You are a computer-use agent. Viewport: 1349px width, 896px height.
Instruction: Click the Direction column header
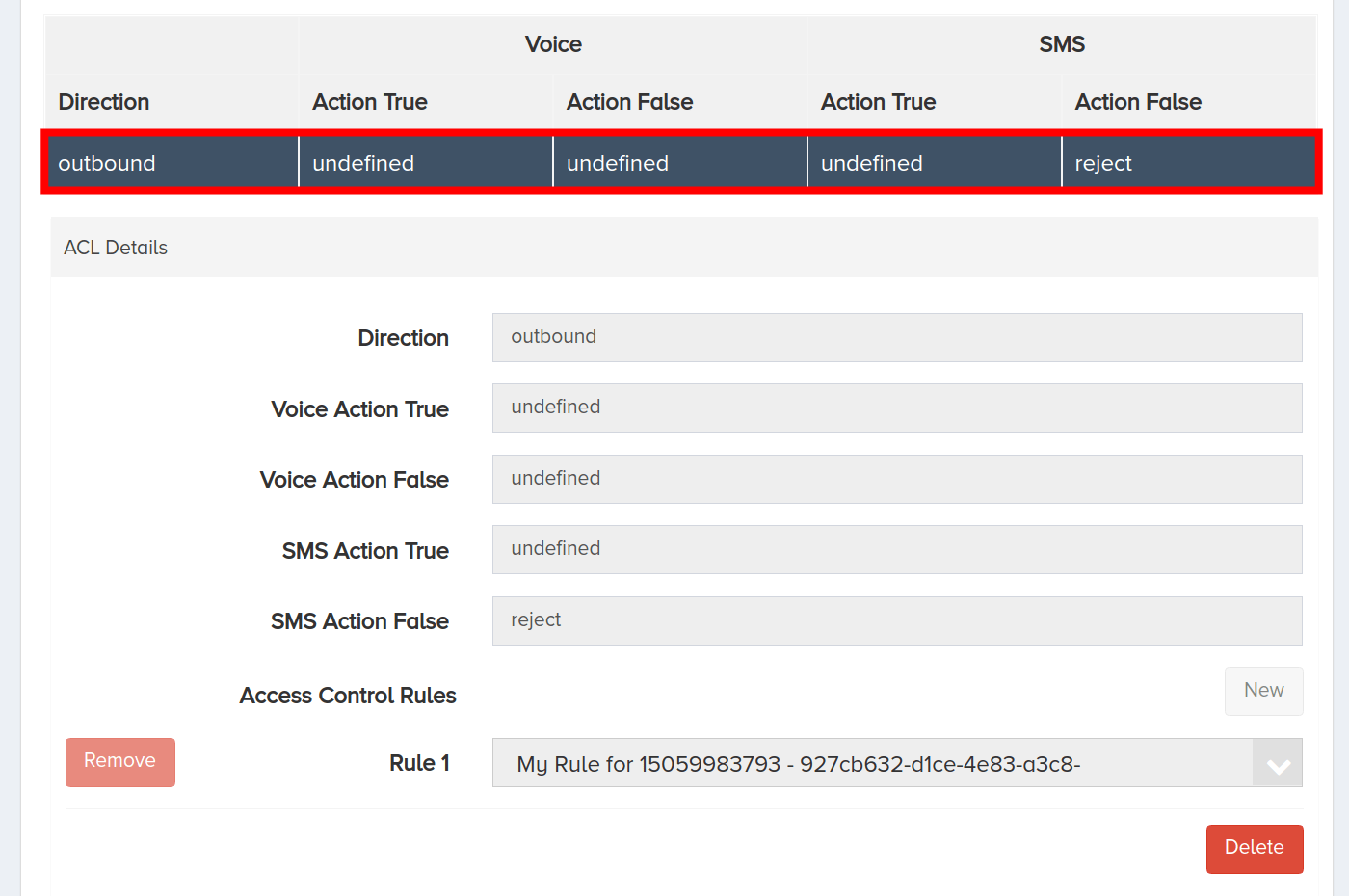104,102
